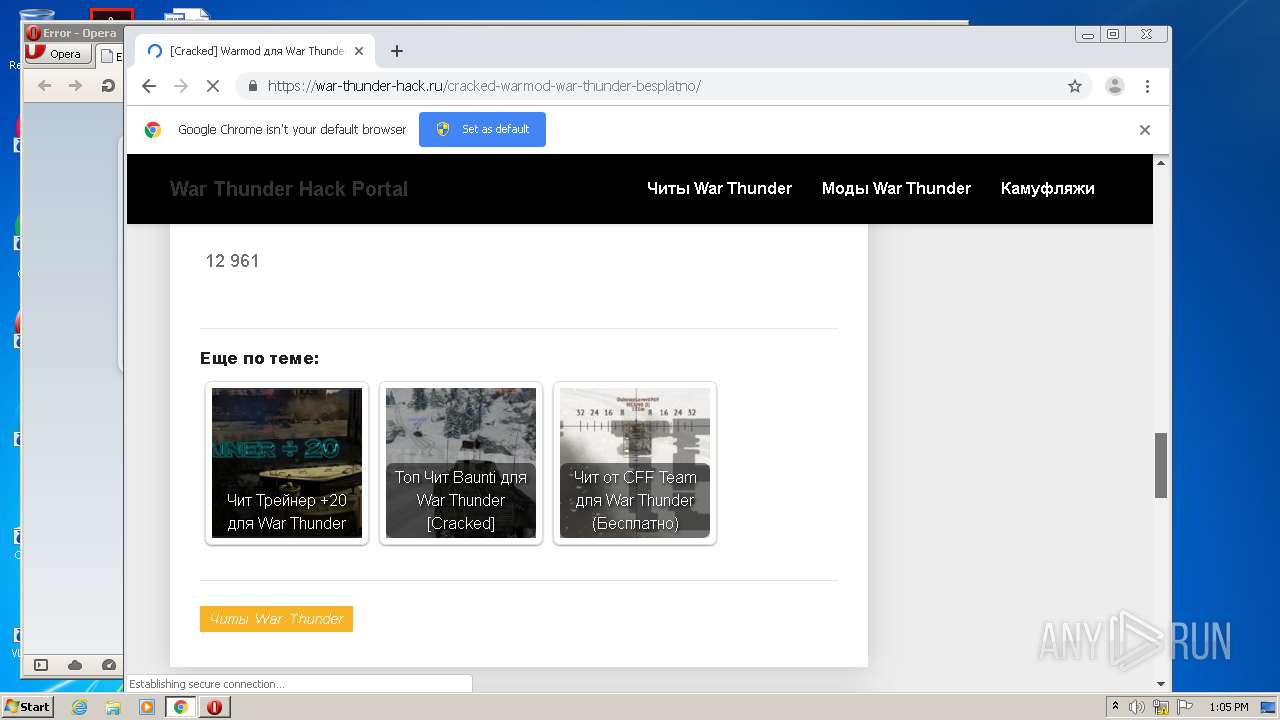Viewport: 1280px width, 720px height.
Task: Open a new Chrome tab
Action: [x=397, y=51]
